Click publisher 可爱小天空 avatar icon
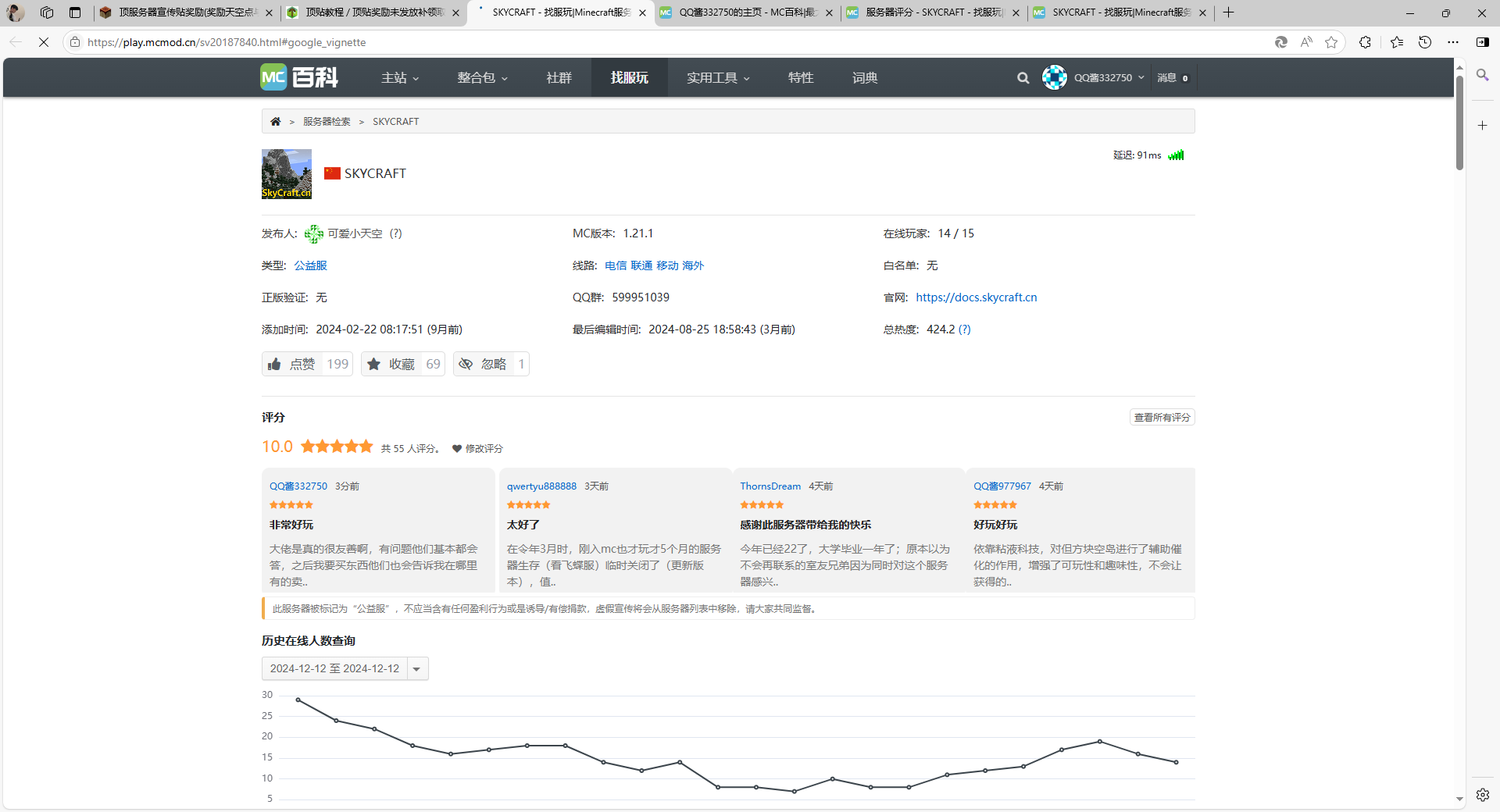Viewport: 1500px width, 812px height. pos(314,233)
